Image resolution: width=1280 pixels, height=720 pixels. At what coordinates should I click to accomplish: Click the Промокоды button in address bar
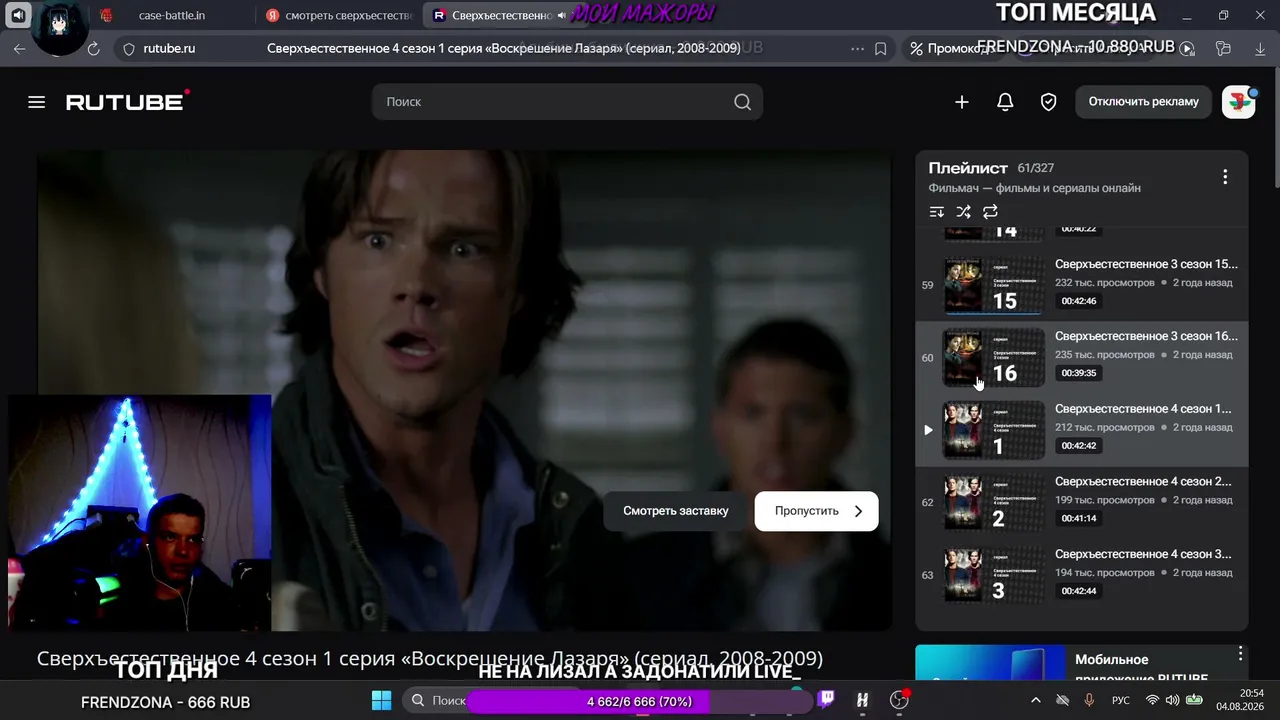pos(951,48)
